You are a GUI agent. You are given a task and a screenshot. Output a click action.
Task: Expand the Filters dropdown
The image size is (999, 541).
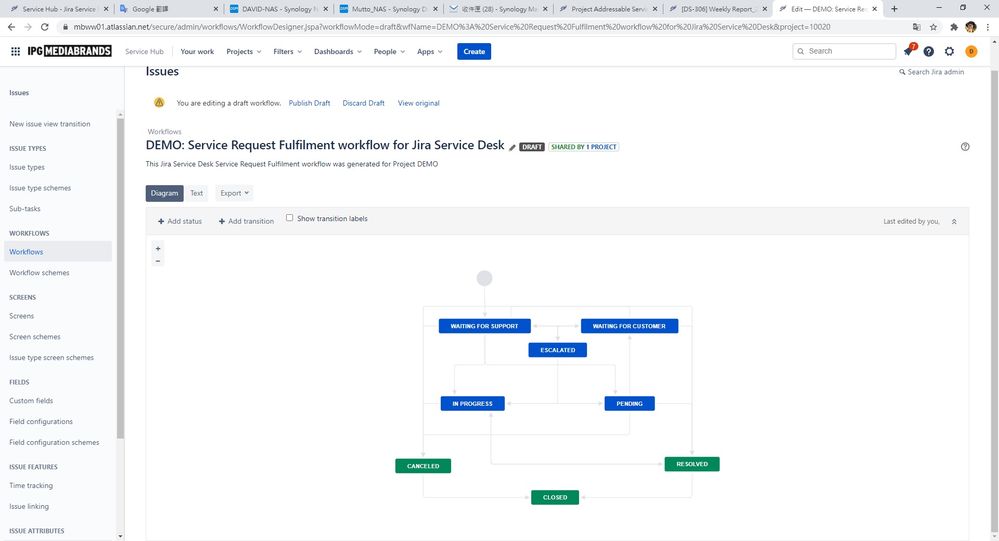(x=287, y=52)
